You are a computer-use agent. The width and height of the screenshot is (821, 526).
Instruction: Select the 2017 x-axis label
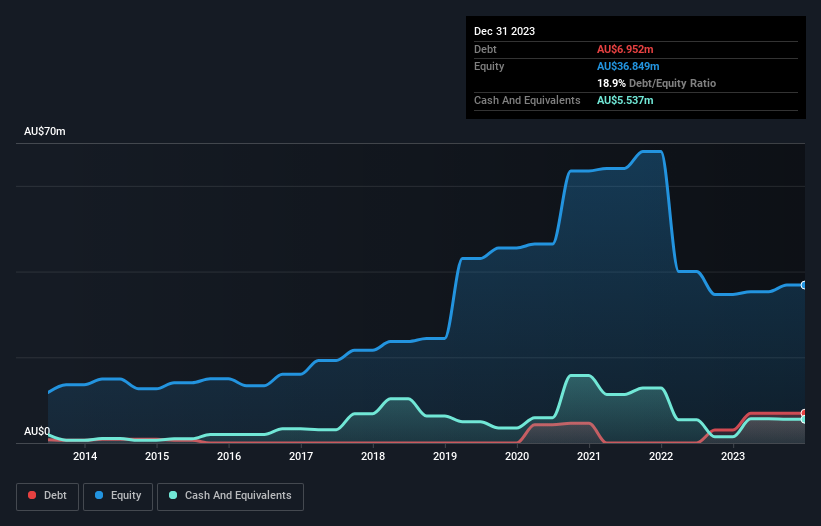[301, 456]
